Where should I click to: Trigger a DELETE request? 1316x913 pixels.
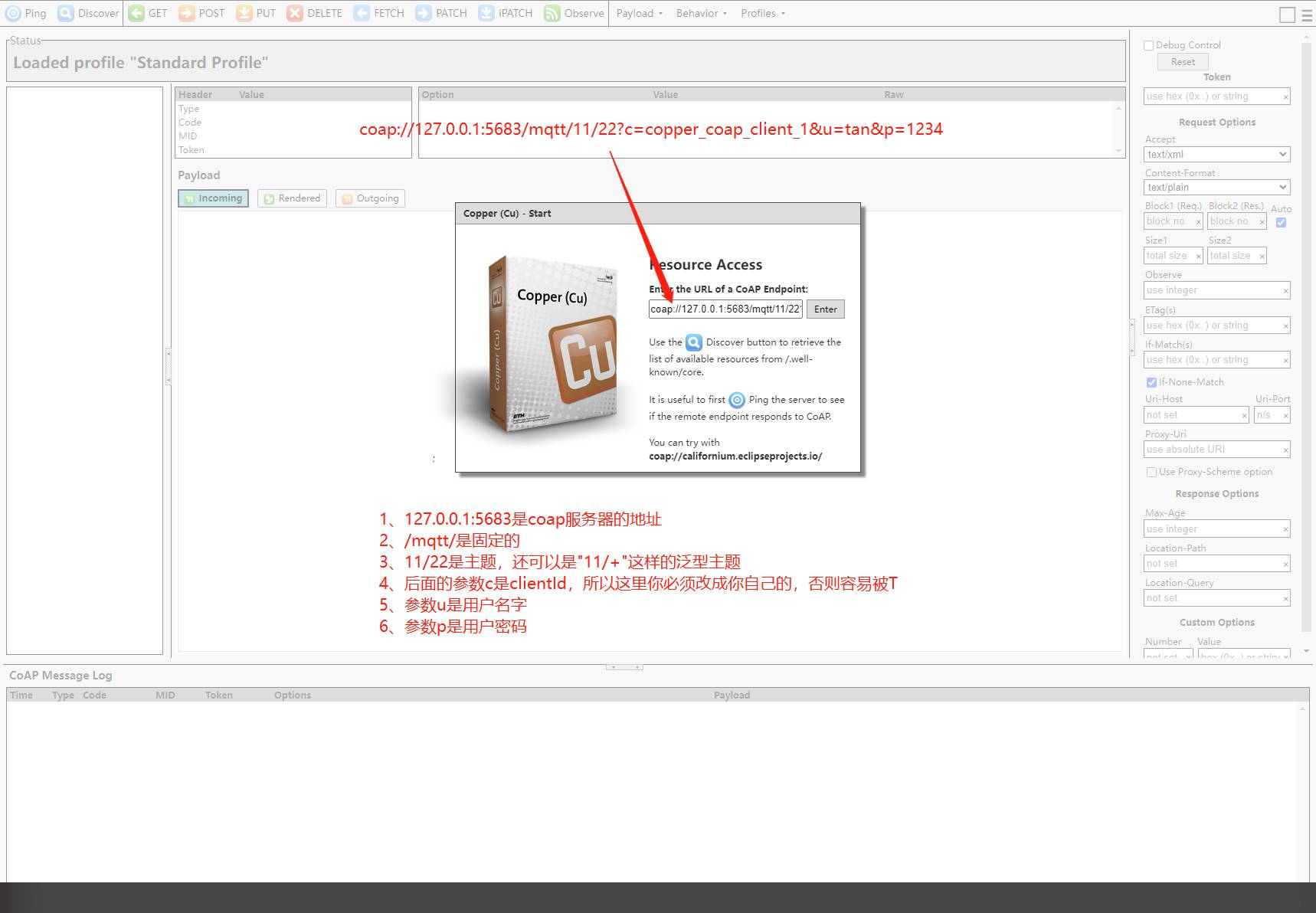click(x=314, y=13)
